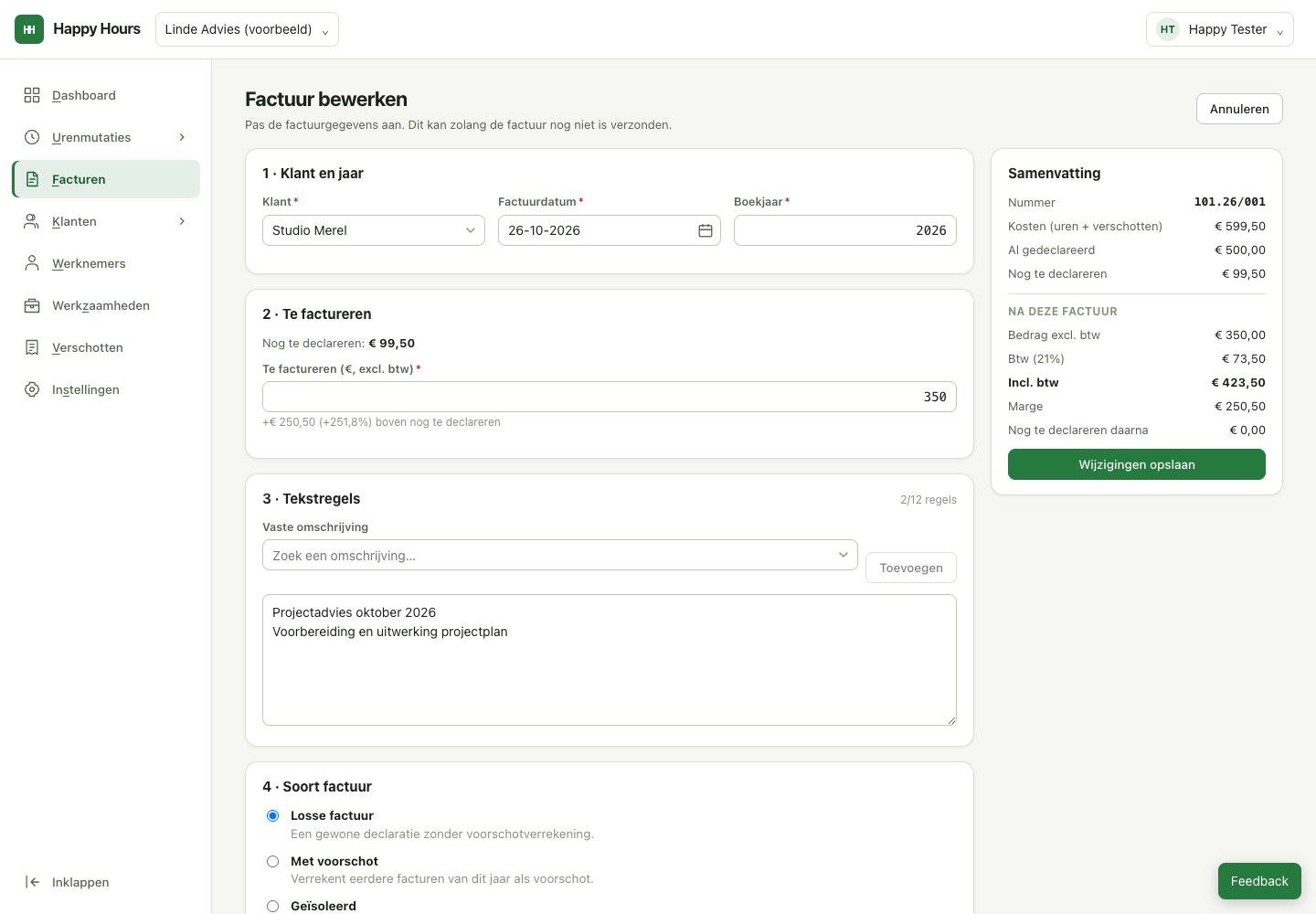Click the Factuurdatum field 26-10-2026
This screenshot has height=914, width=1316.
610,230
